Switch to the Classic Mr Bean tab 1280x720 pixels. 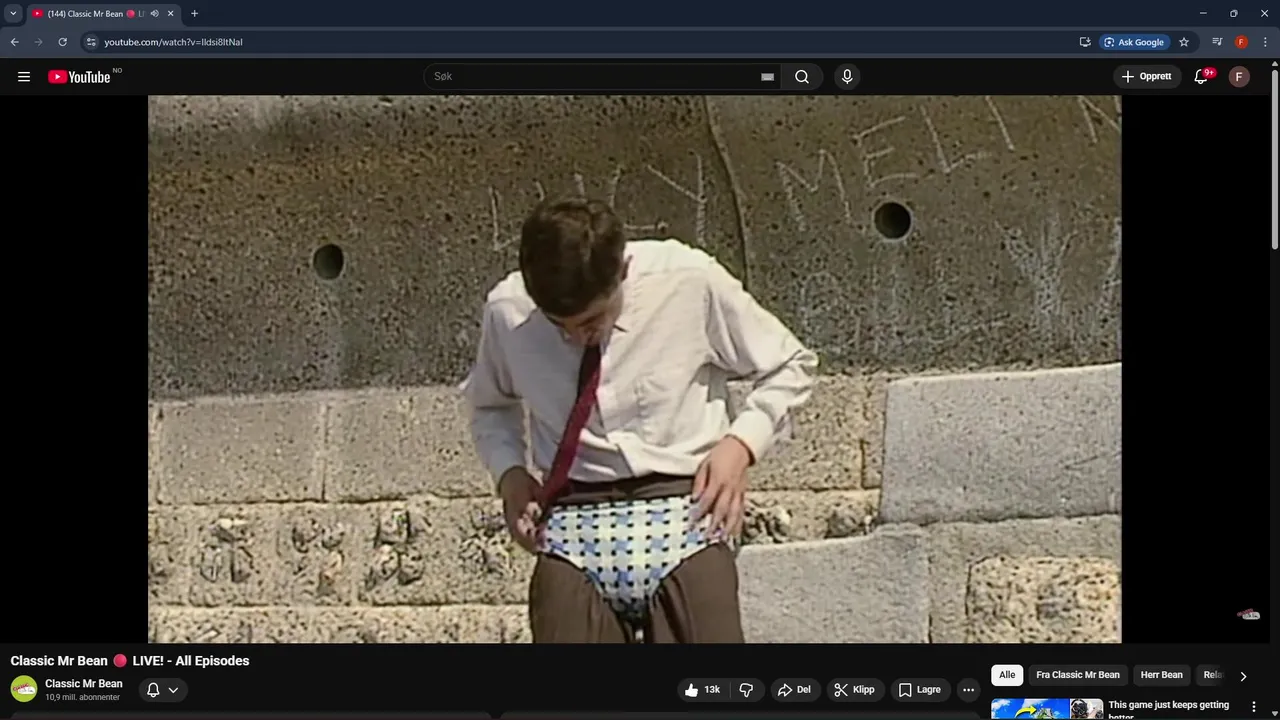(x=103, y=14)
